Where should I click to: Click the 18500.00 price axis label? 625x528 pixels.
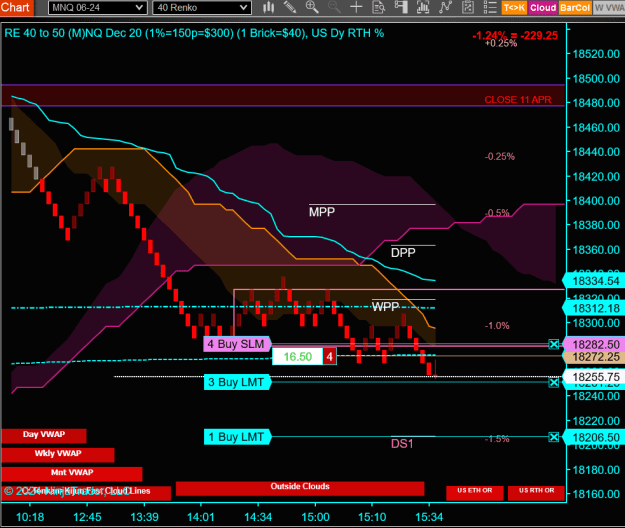[x=596, y=79]
